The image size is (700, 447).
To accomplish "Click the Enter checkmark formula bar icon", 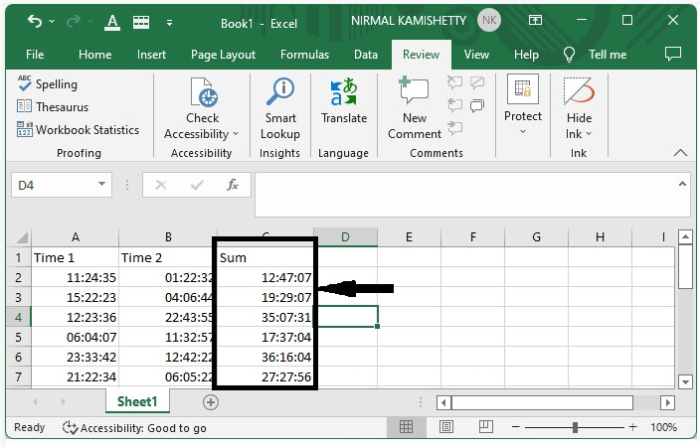I will point(197,184).
